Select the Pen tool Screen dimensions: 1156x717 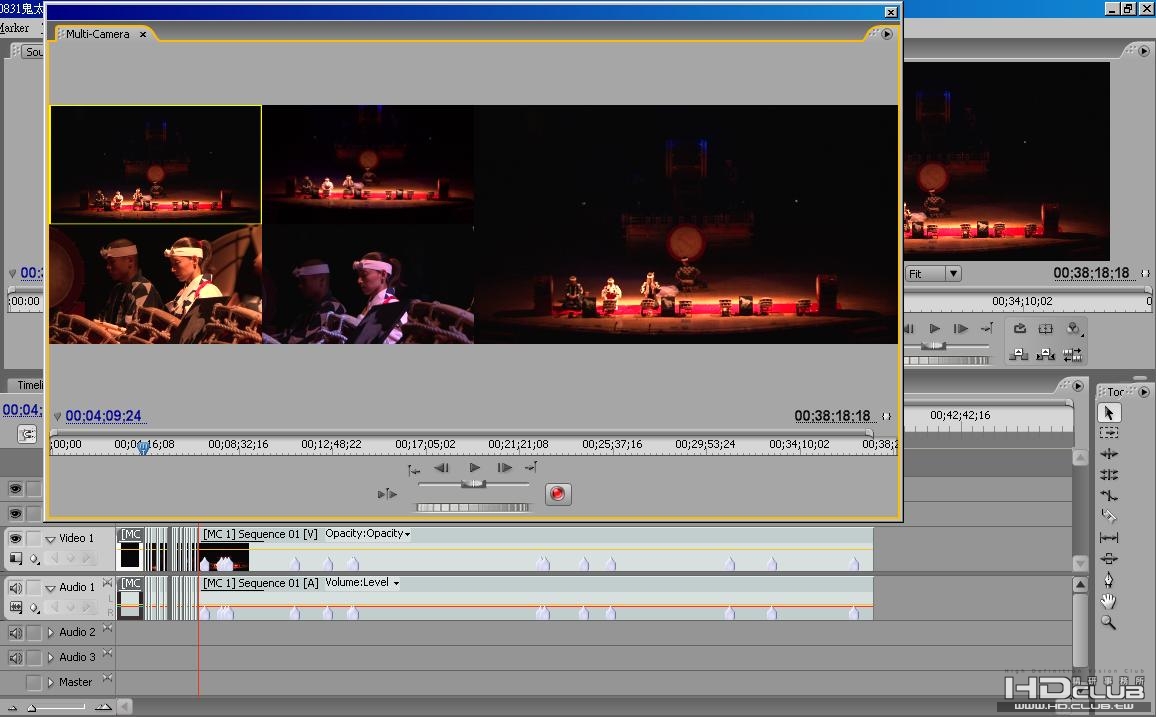(x=1109, y=580)
